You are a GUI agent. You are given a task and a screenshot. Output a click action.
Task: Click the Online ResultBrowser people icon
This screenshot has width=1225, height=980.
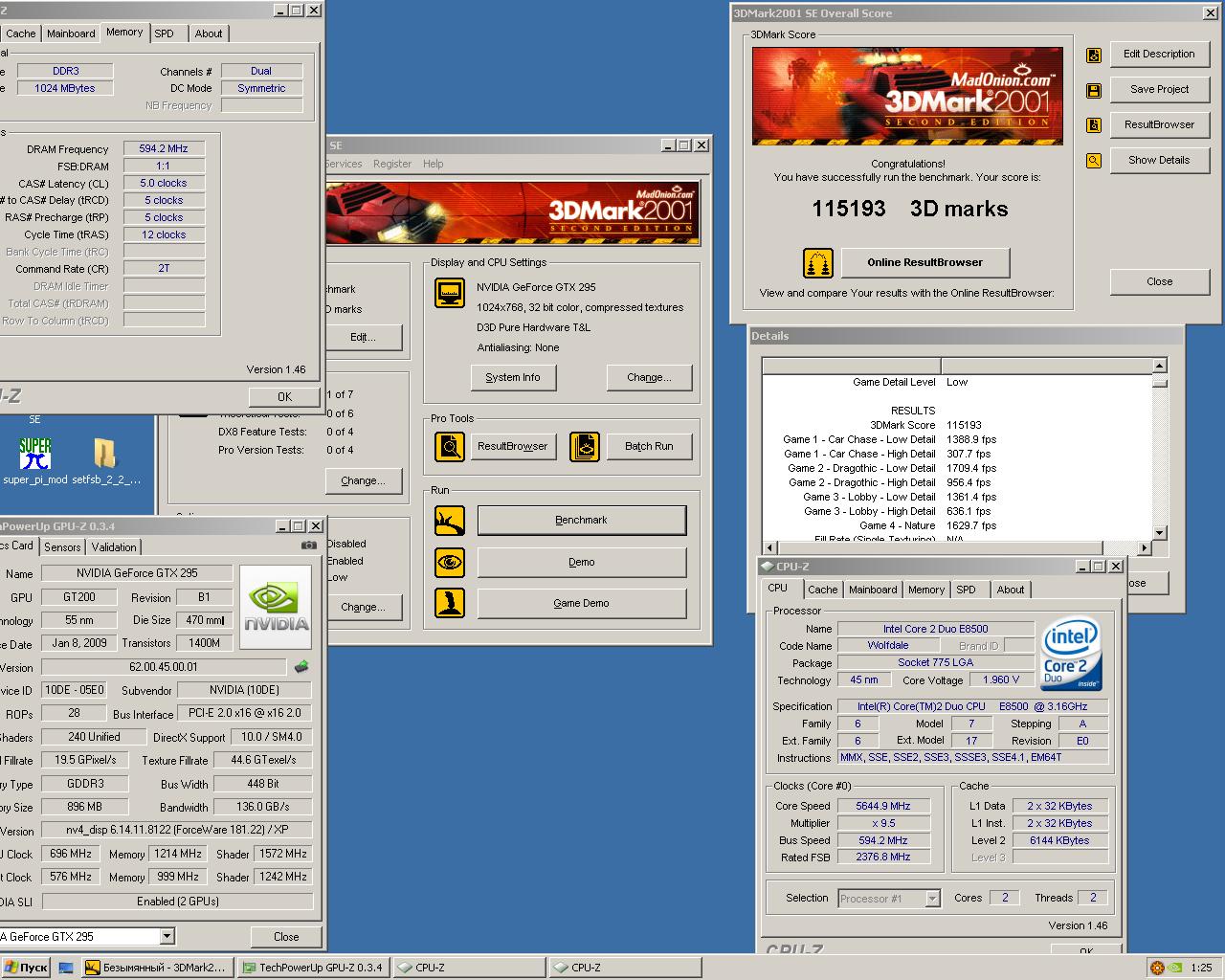click(817, 262)
